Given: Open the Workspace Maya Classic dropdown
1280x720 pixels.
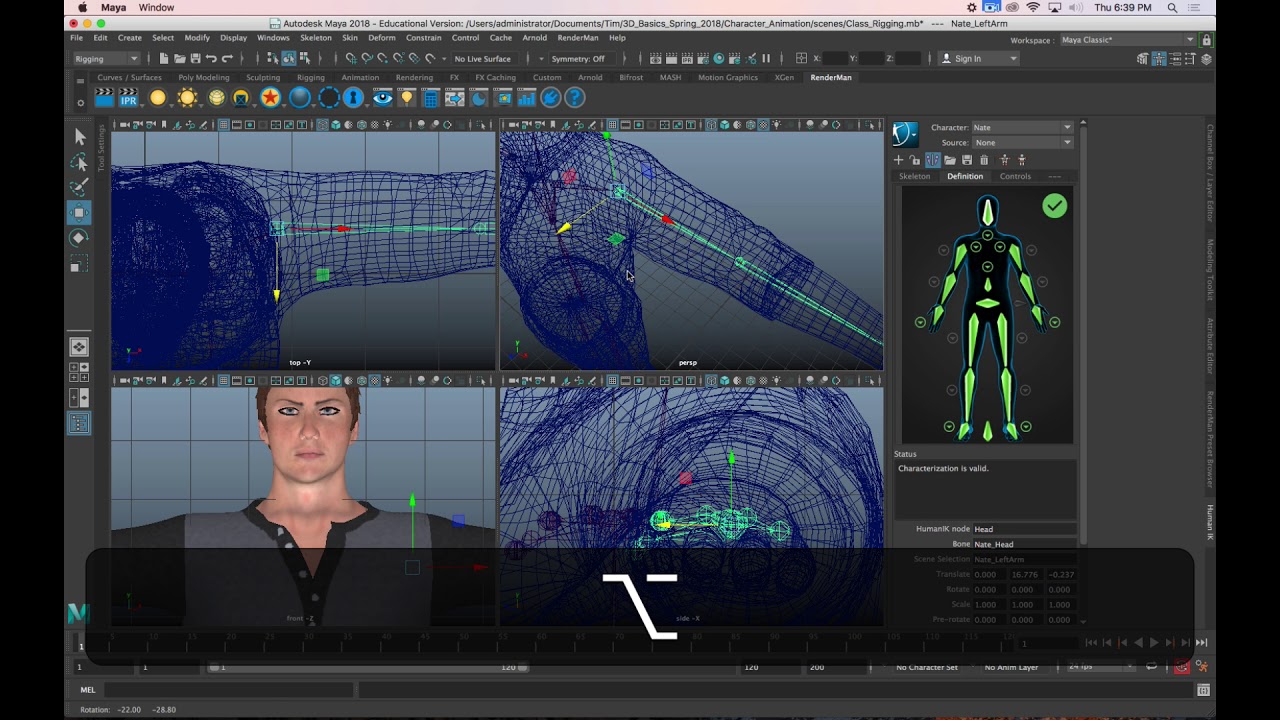Looking at the screenshot, I should pyautogui.click(x=1127, y=40).
